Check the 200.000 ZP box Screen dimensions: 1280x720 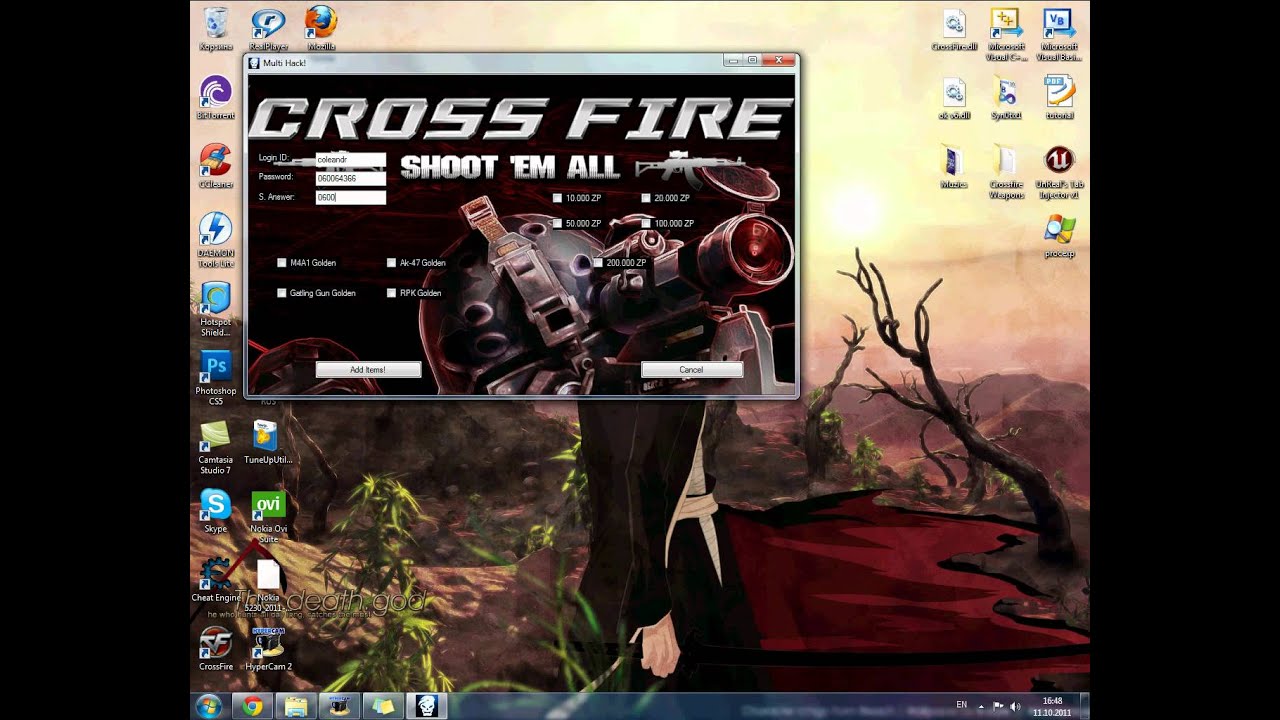598,263
